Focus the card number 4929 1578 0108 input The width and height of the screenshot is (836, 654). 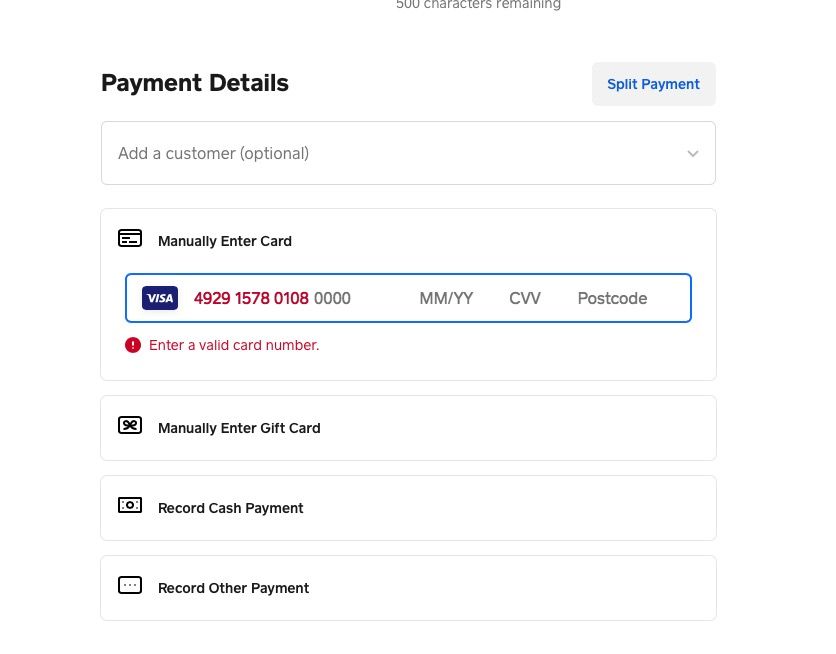tap(272, 298)
